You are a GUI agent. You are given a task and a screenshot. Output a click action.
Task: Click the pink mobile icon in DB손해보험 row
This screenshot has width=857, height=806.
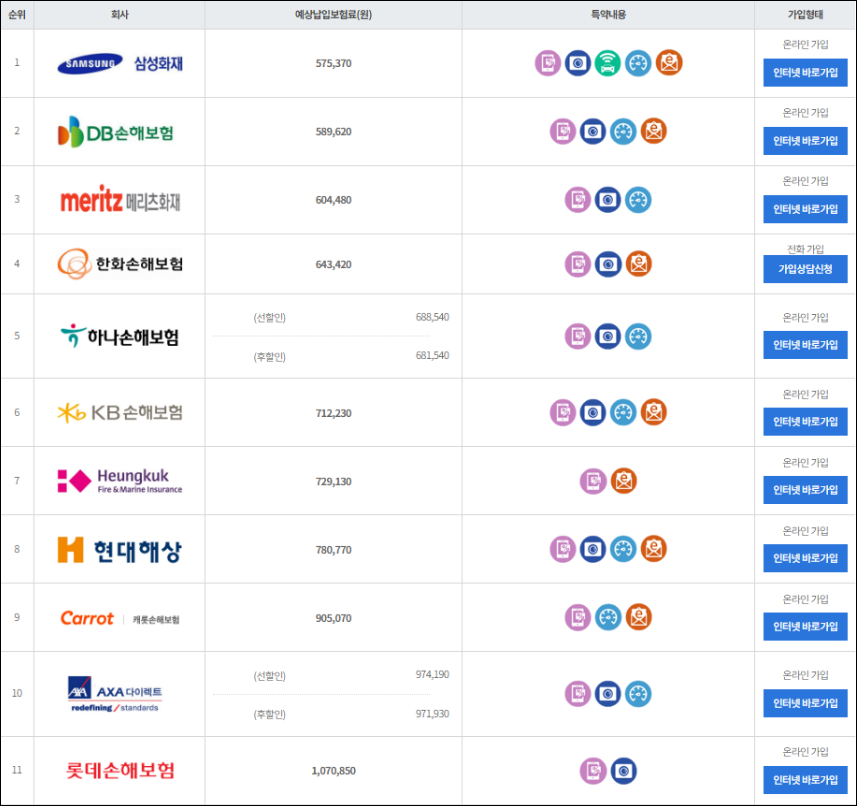(562, 131)
